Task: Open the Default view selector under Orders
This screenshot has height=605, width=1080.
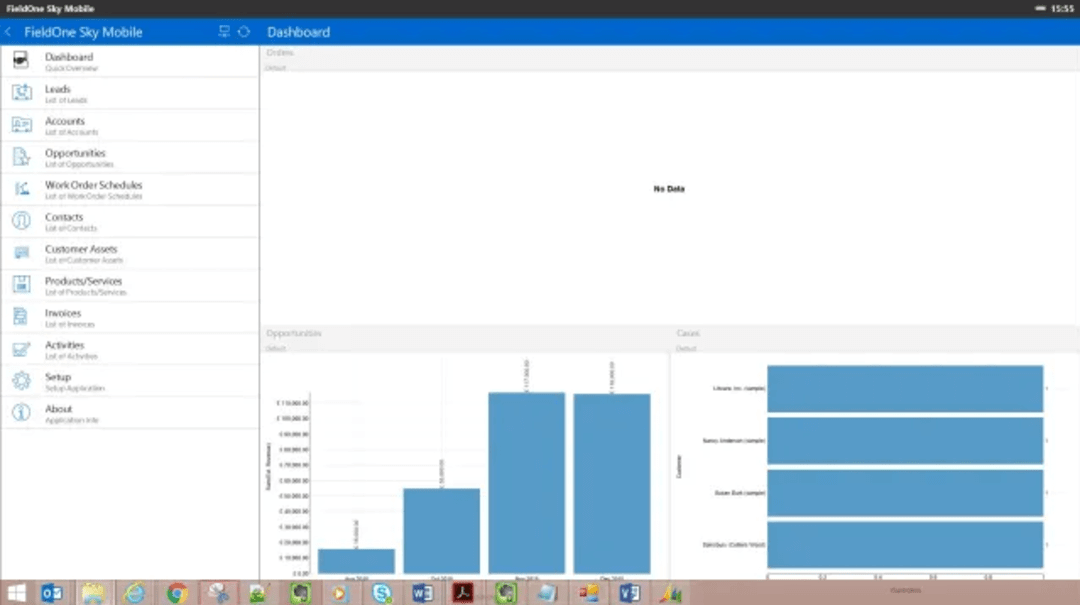Action: pyautogui.click(x=275, y=68)
